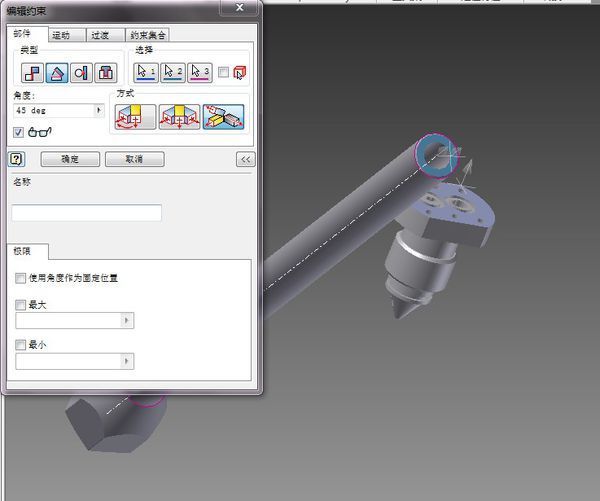Enable 使用角度作为固定位置 checkbox
Viewport: 600px width, 501px height.
click(x=20, y=278)
